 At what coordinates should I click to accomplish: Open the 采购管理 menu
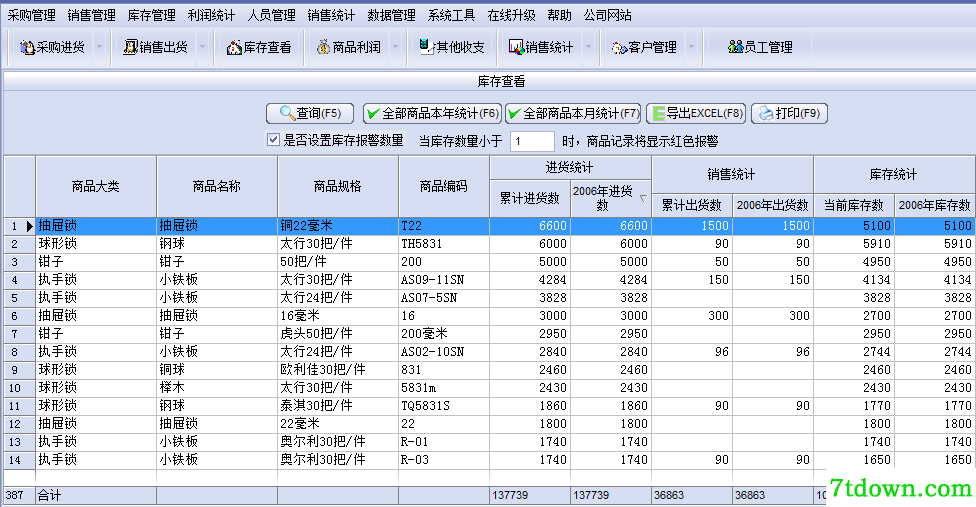31,15
